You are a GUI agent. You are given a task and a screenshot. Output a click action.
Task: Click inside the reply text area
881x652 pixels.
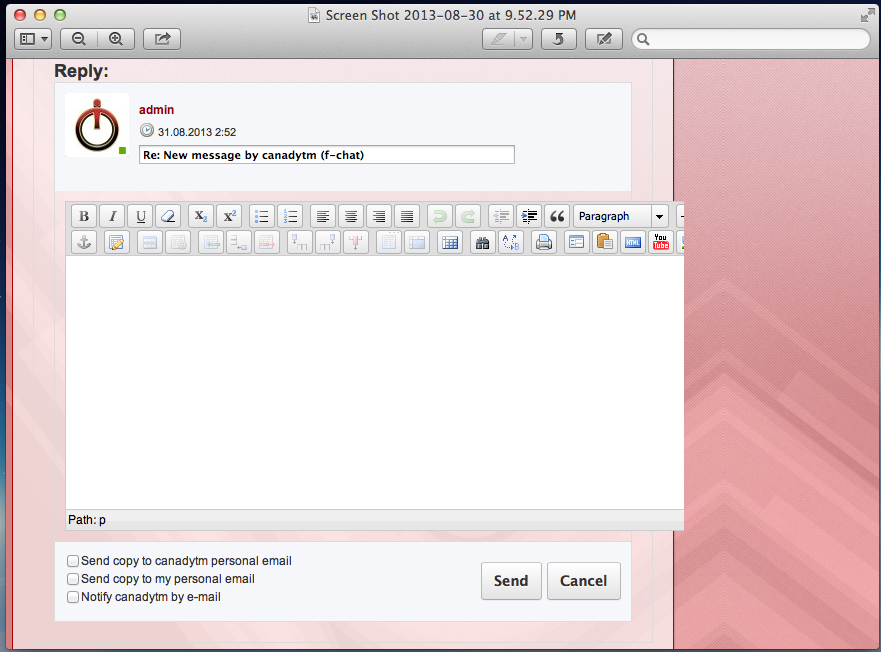[x=375, y=382]
